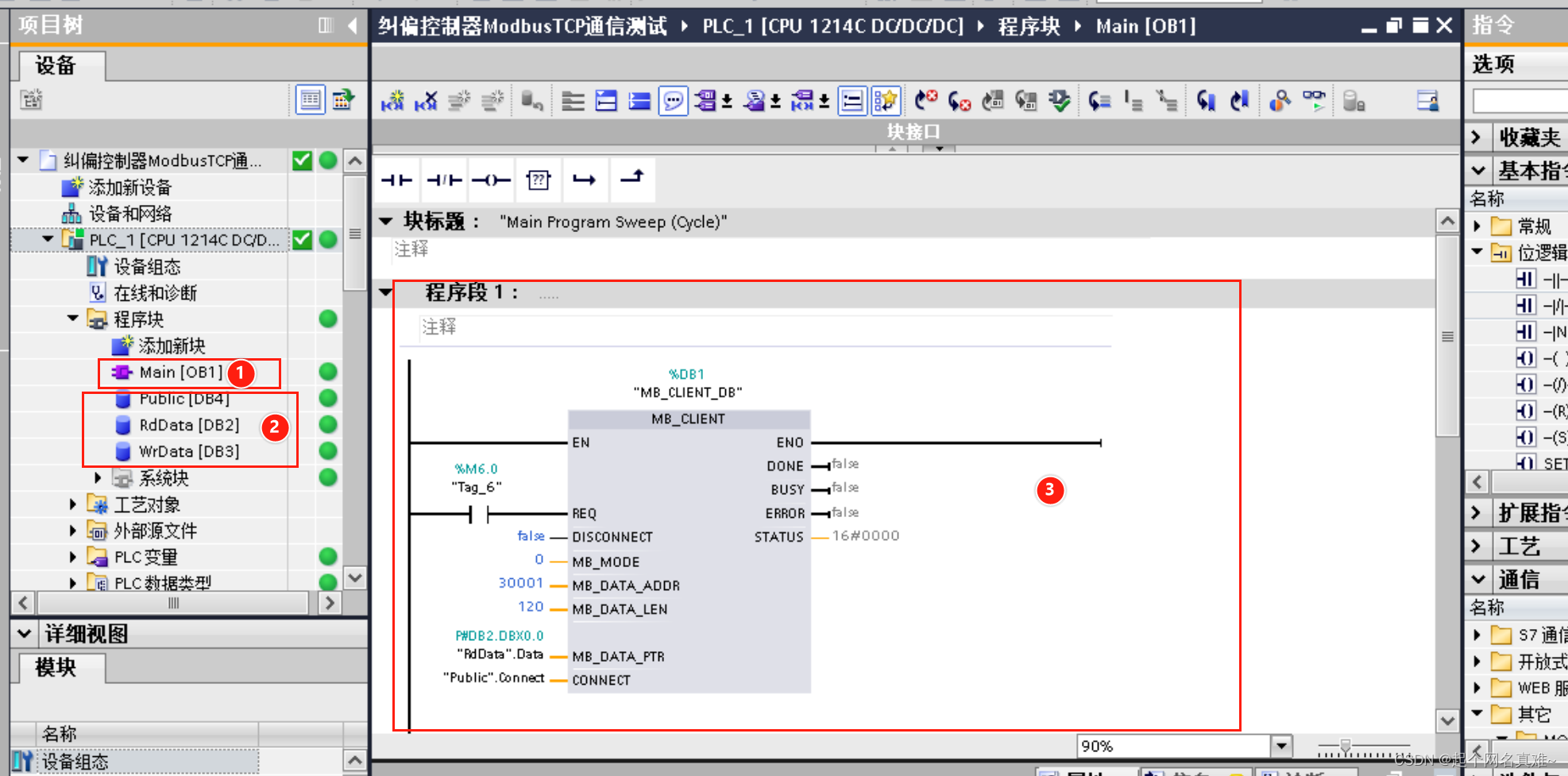Click 添加新块 under program blocks
Image resolution: width=1568 pixels, height=776 pixels.
(x=171, y=346)
